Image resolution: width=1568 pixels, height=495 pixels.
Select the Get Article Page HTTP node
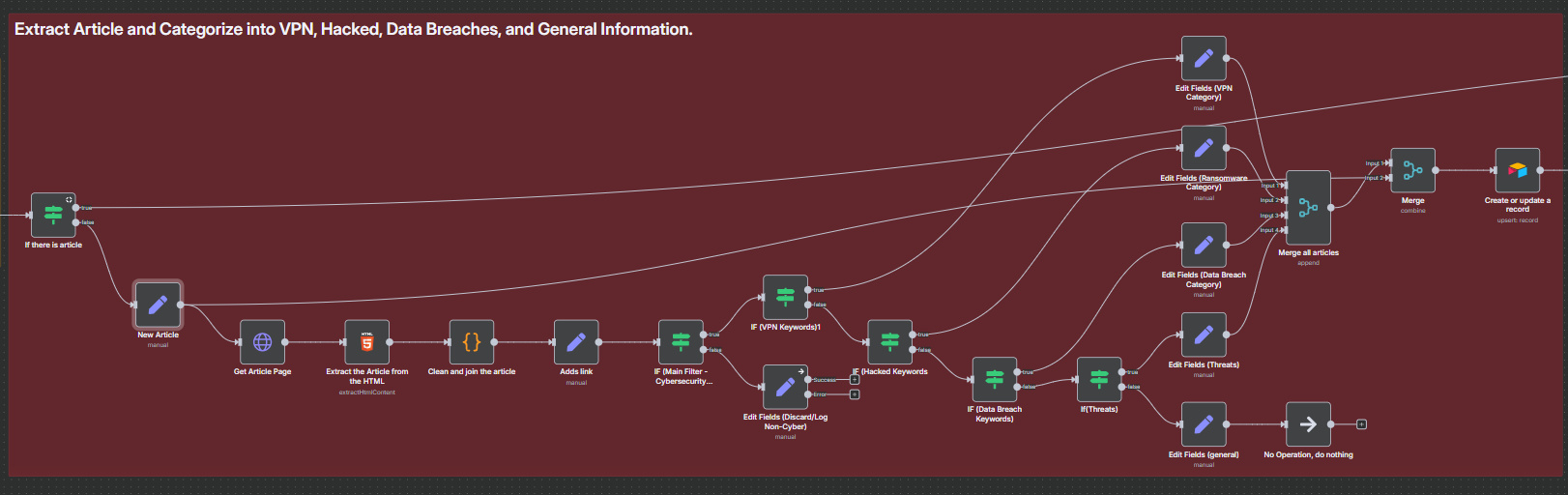click(262, 342)
